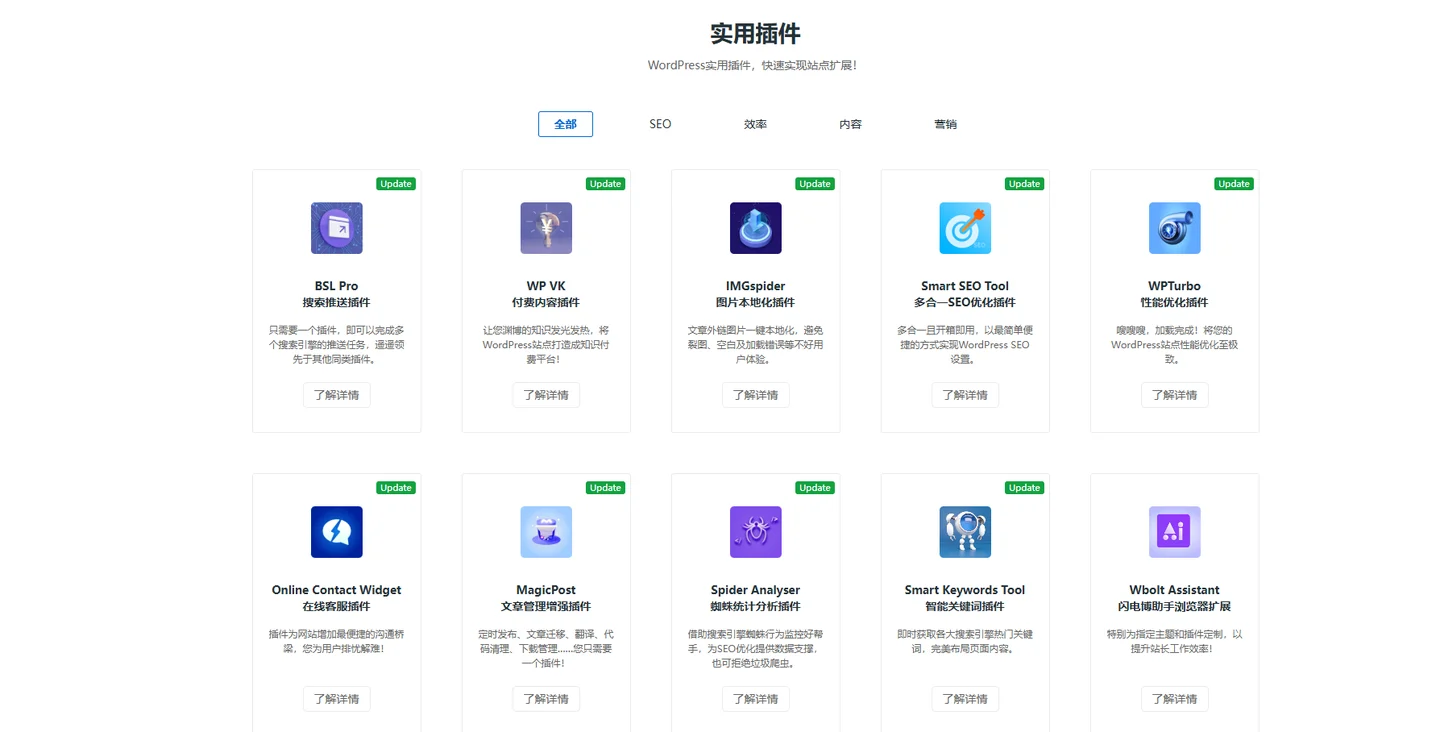Image resolution: width=1440 pixels, height=732 pixels.
Task: Click the 搜索推送插件 subtitle
Action: (x=337, y=303)
